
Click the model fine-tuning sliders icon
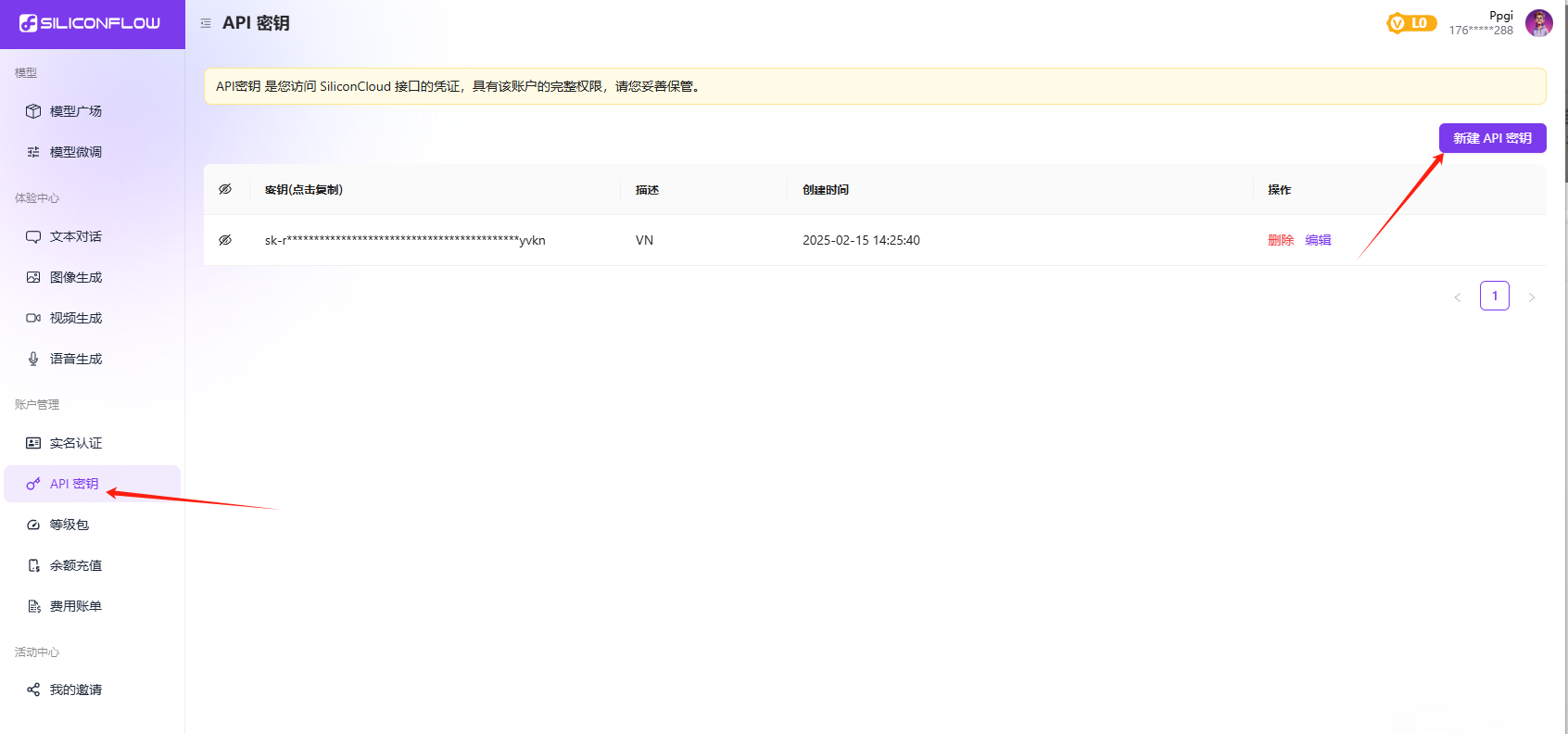click(x=33, y=152)
